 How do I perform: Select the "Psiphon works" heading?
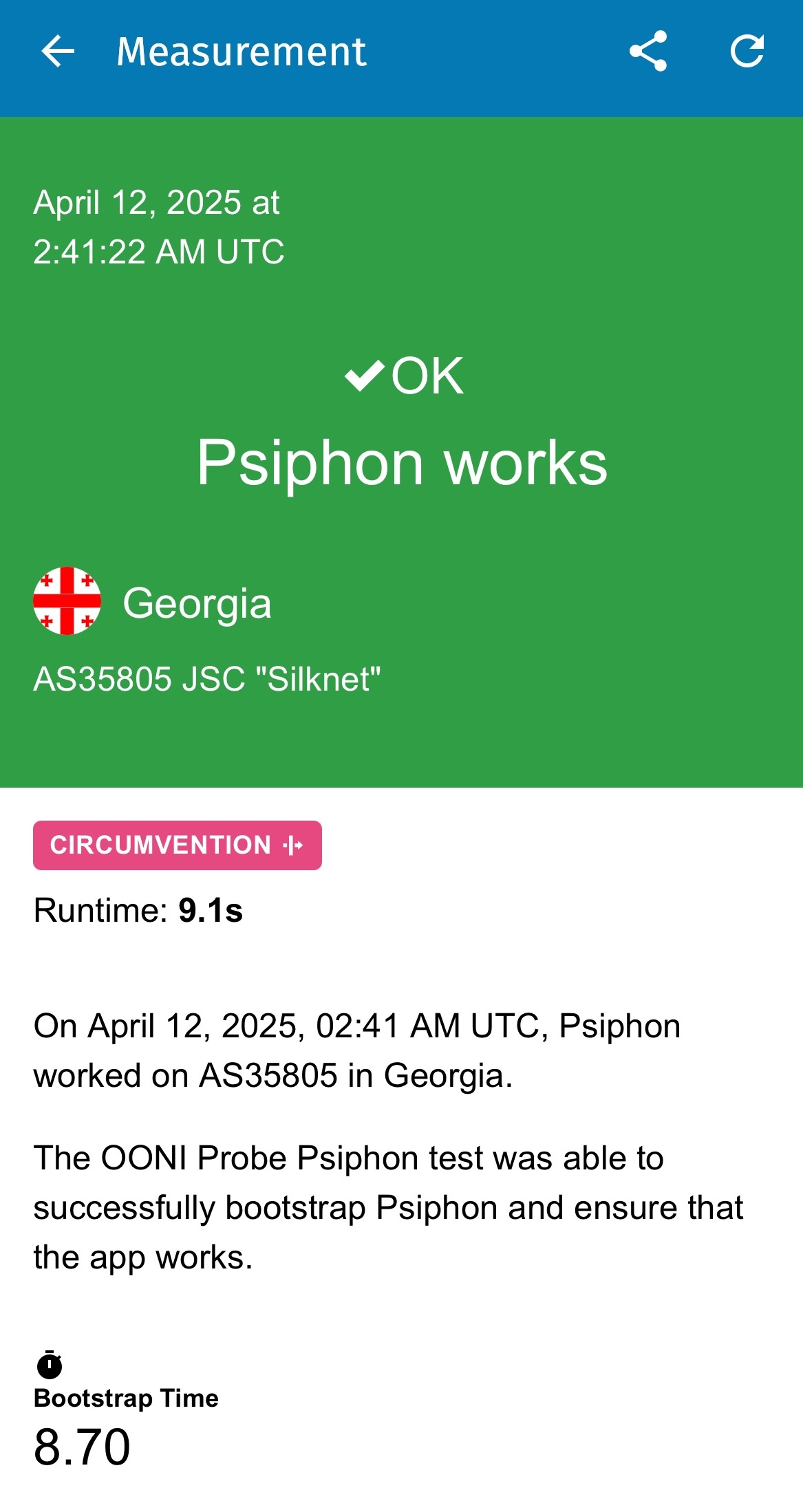tap(402, 463)
